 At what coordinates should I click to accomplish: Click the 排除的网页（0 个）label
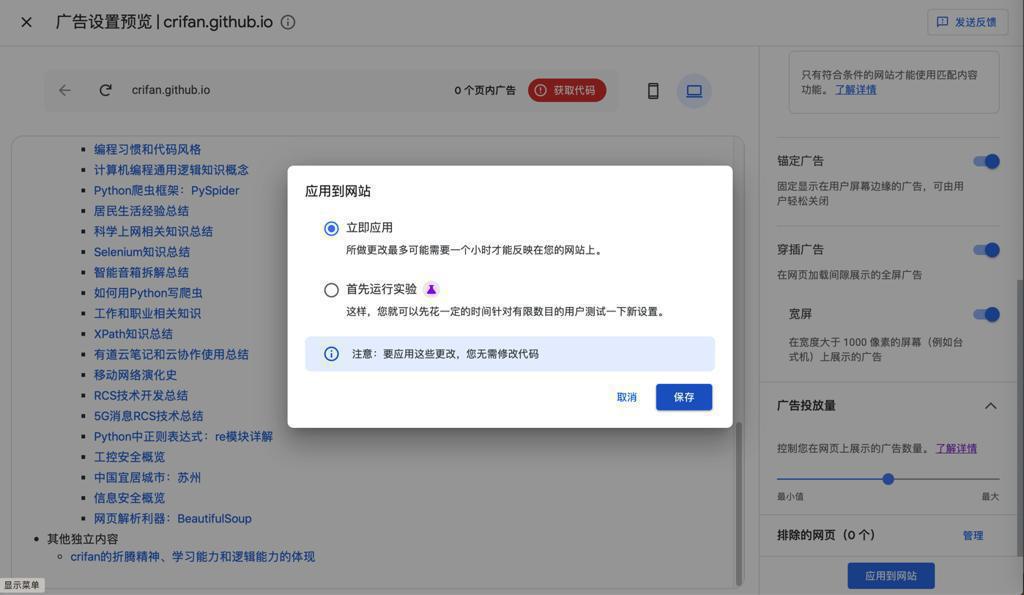825,535
